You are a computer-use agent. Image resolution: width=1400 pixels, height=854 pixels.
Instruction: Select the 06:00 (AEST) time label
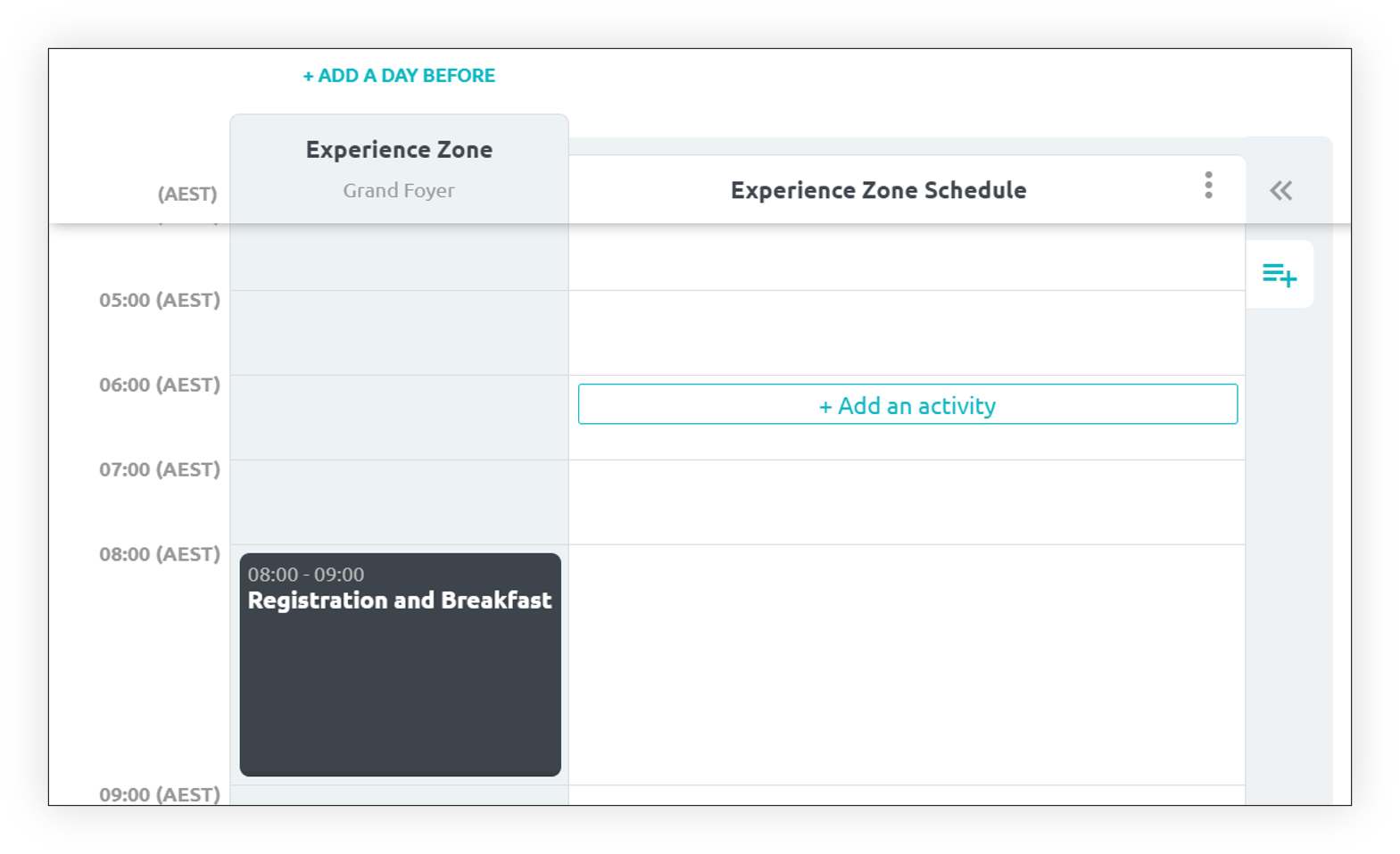pos(160,385)
